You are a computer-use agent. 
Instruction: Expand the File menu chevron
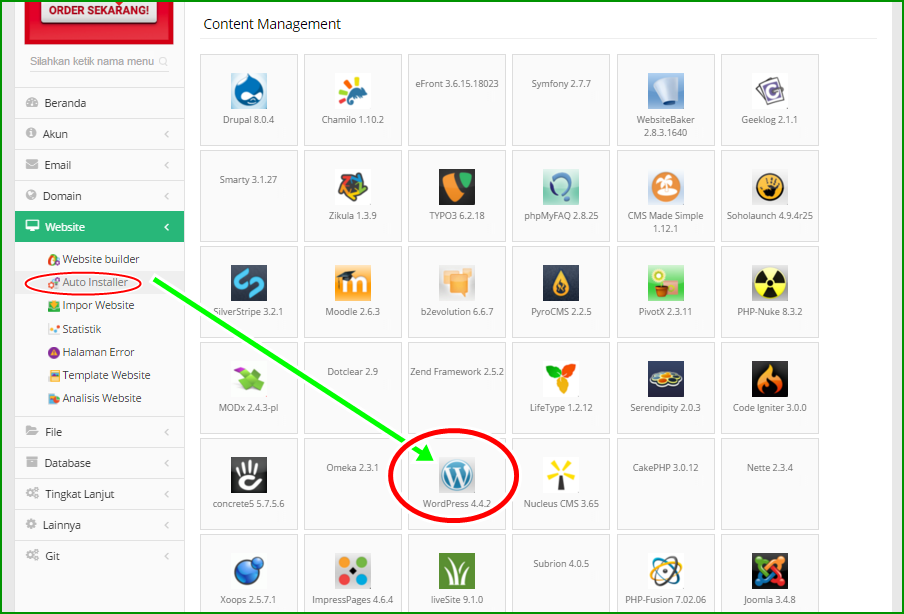(167, 432)
